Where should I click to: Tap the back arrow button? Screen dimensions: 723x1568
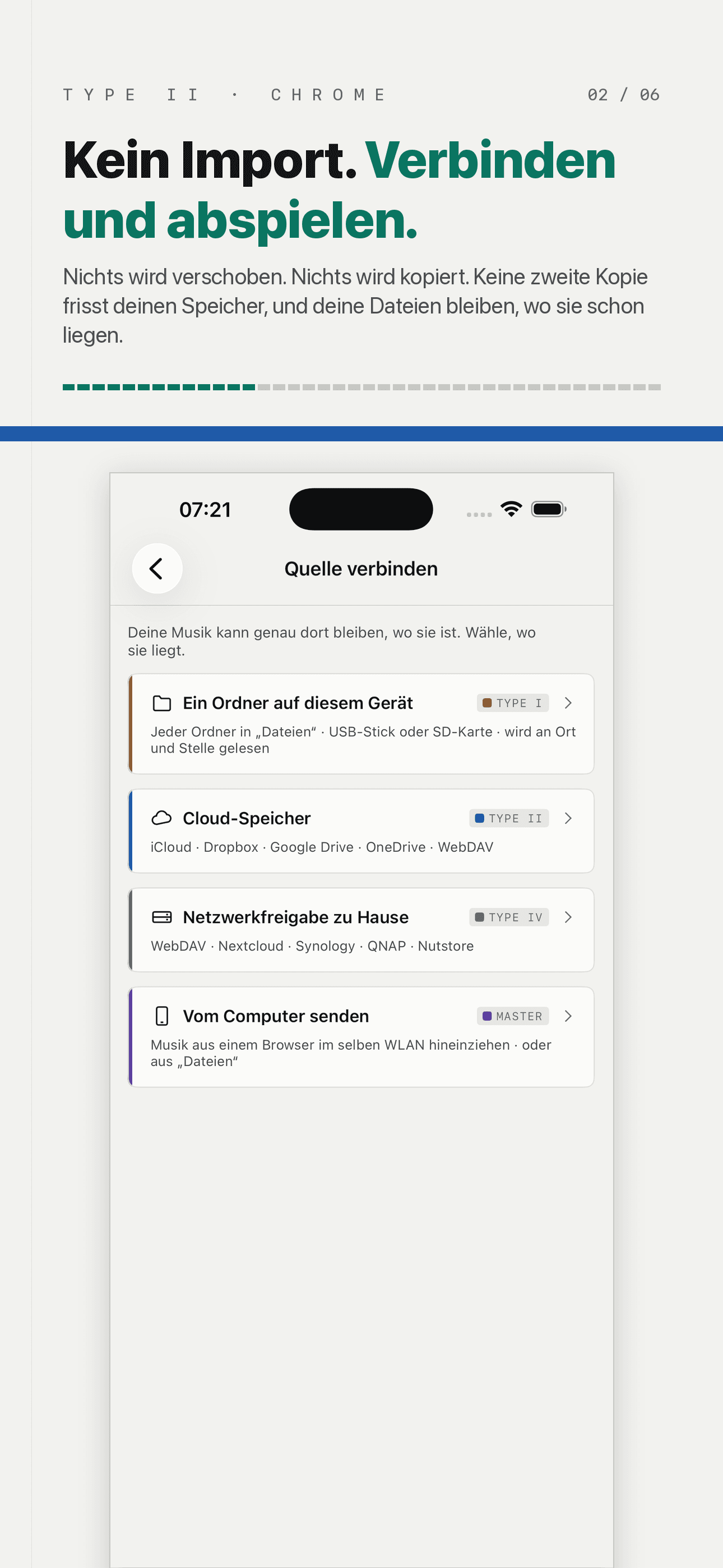tap(157, 569)
